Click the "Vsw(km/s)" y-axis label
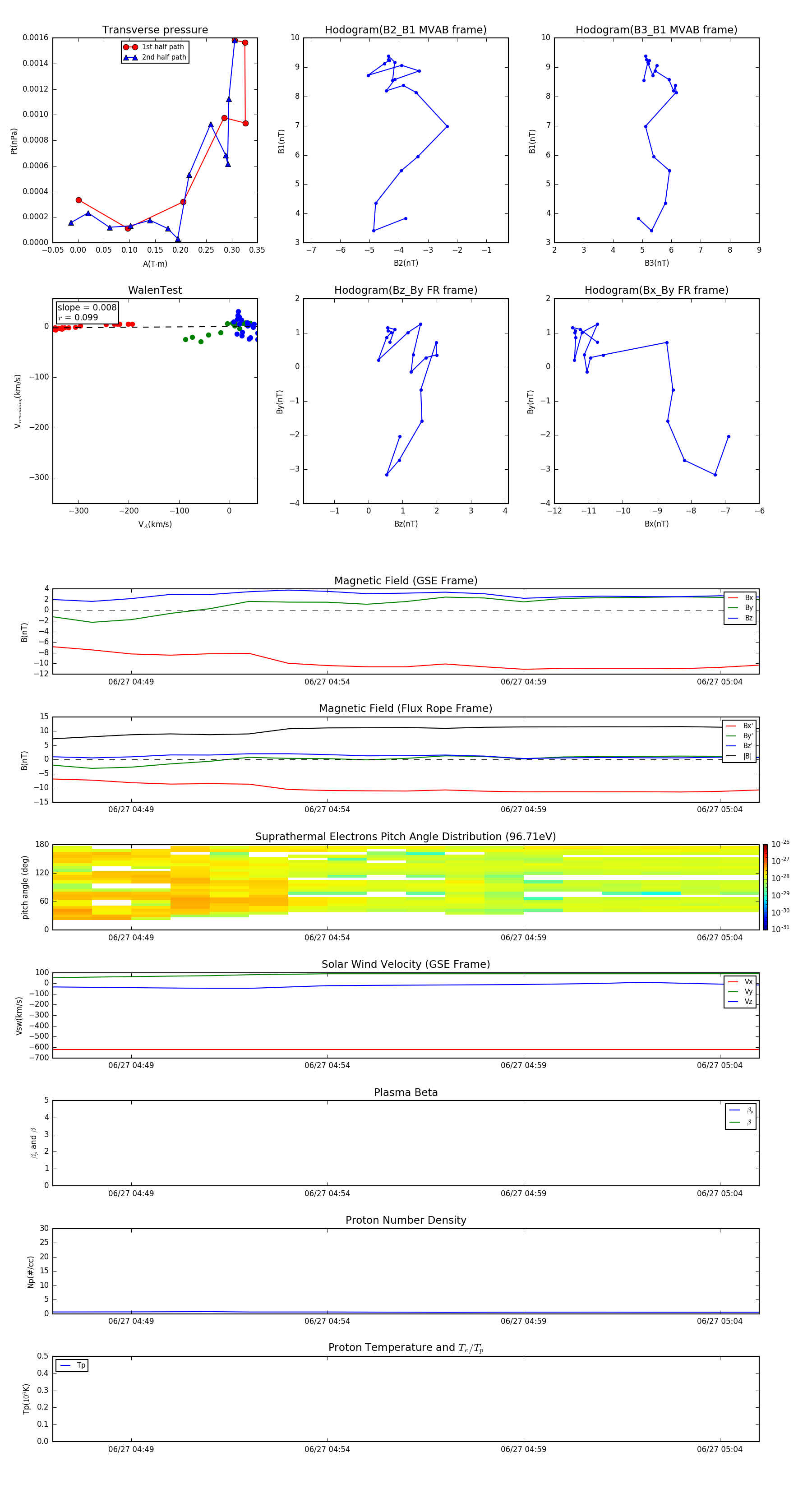The height and width of the screenshot is (1489, 812). point(18,1016)
